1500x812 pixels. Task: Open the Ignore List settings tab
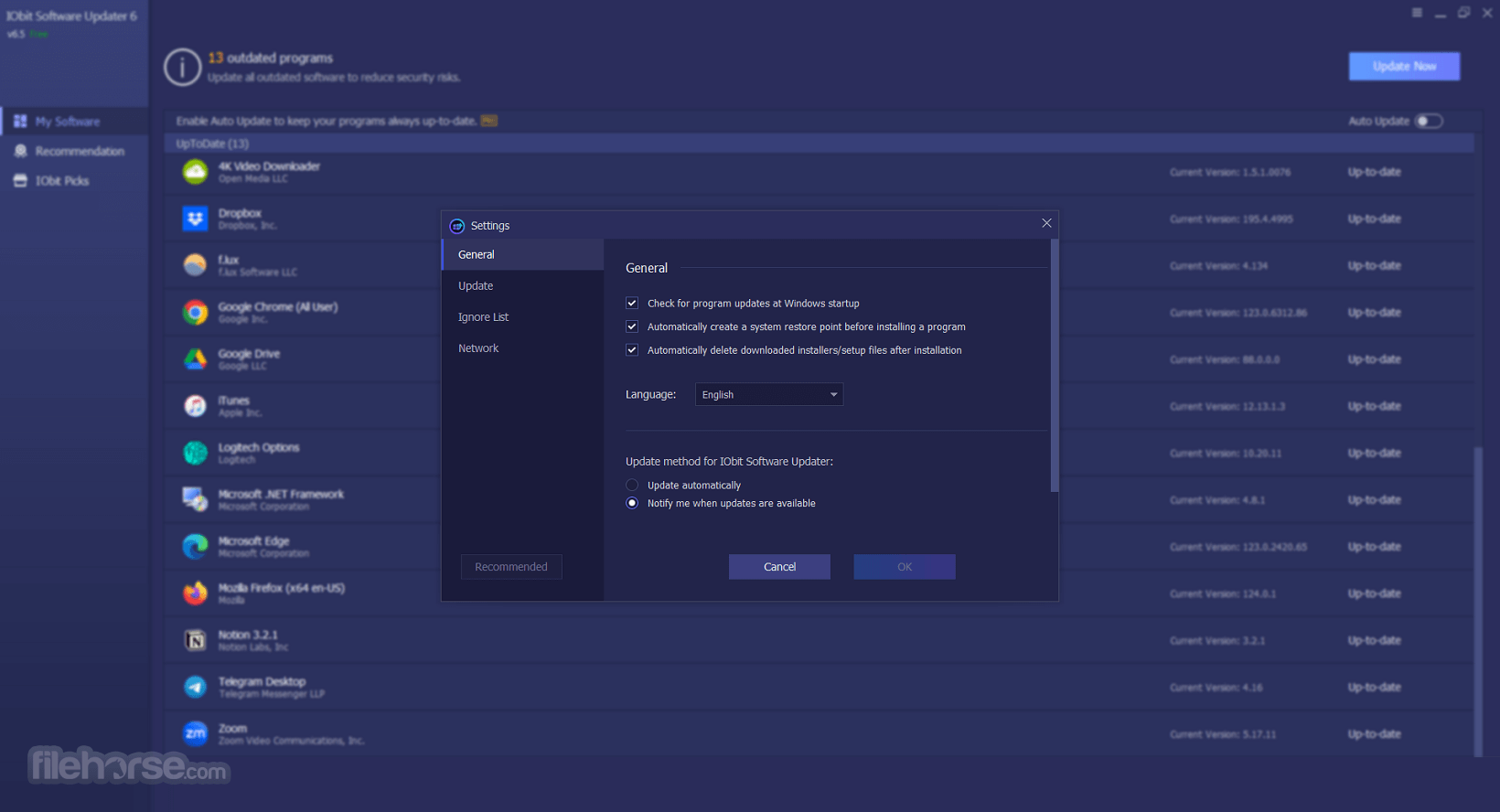(x=523, y=316)
